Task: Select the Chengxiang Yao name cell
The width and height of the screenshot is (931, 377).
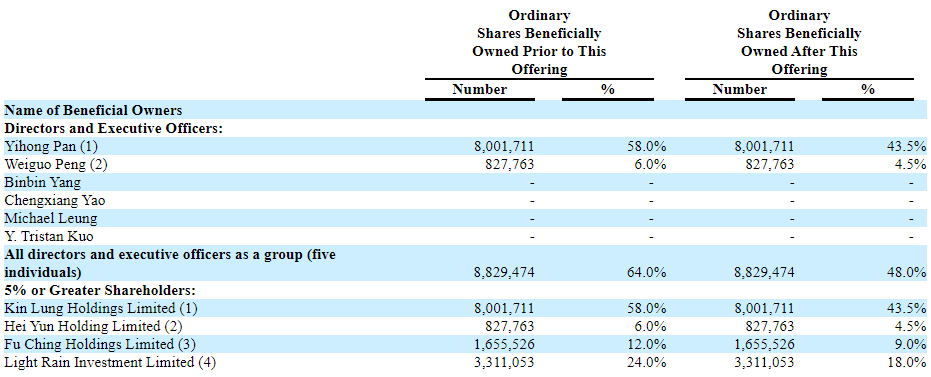Action: coord(55,200)
